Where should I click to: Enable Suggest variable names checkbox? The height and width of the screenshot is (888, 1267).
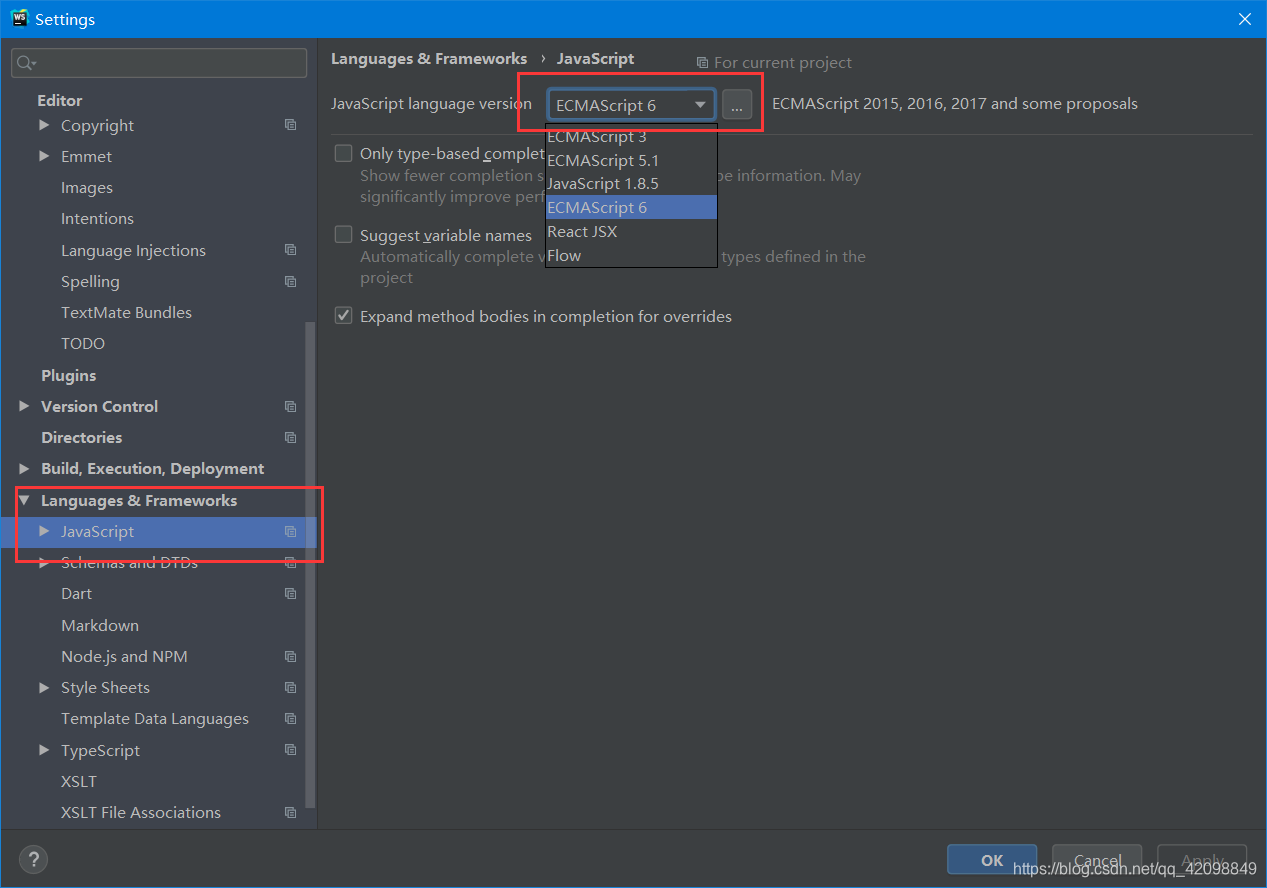343,235
